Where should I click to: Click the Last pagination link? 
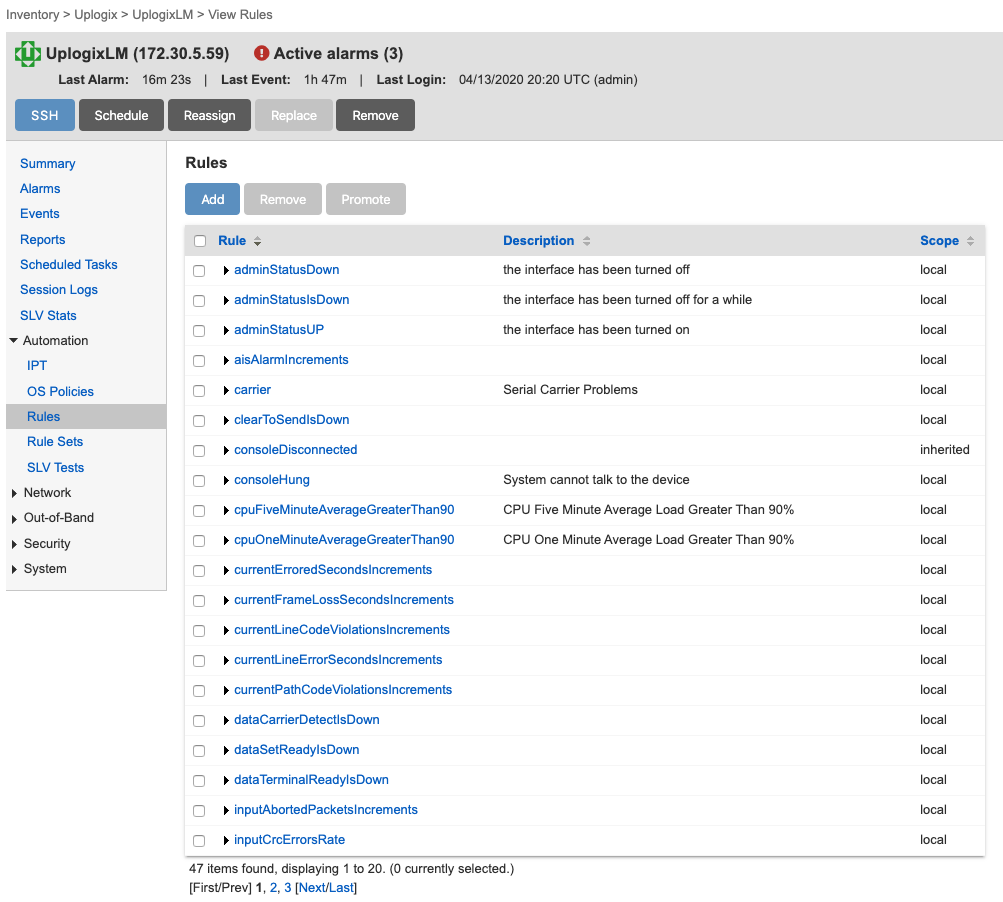[341, 888]
